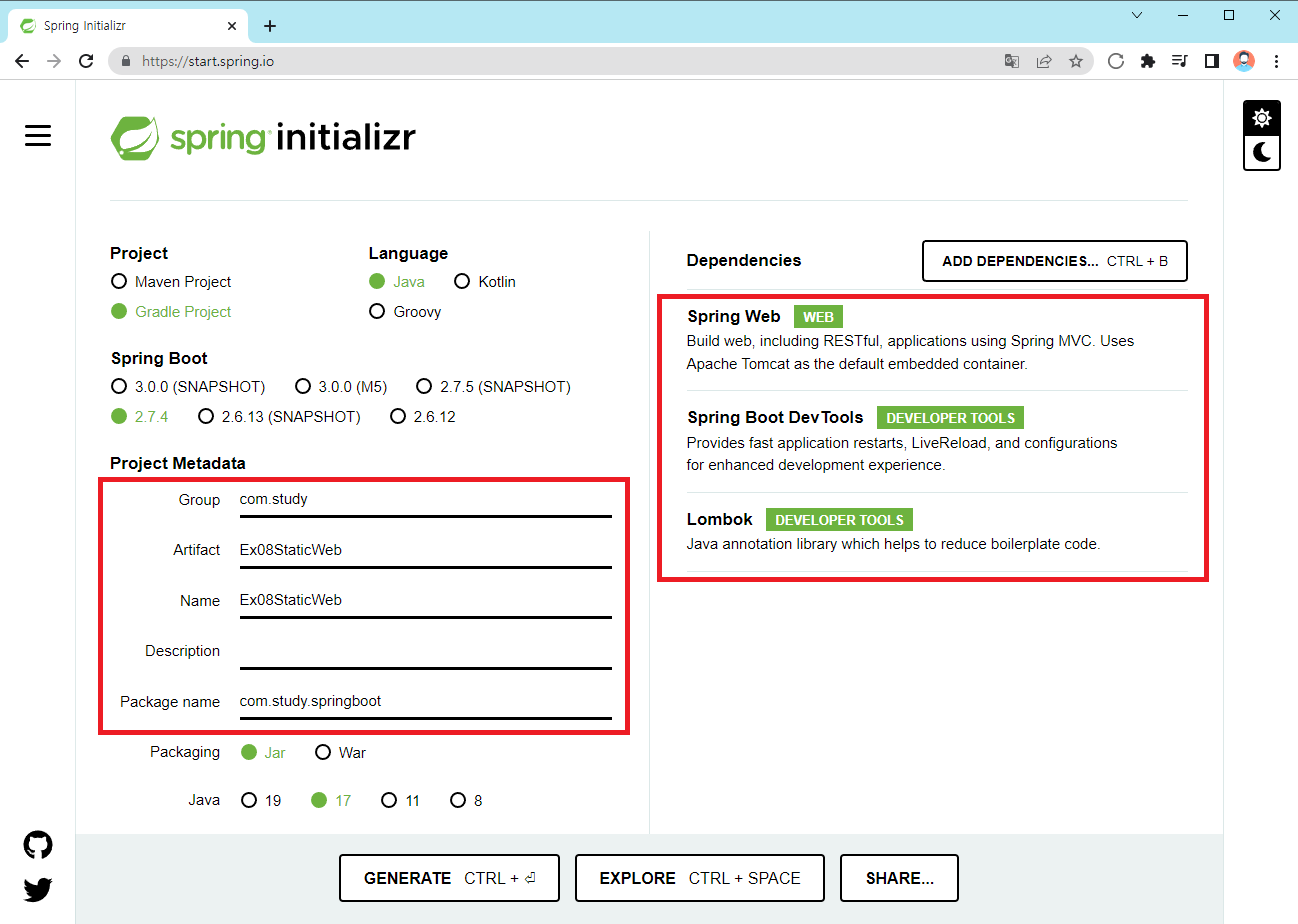Click the circular arrow extension icon
Screen dimensions: 1298x924
pos(1116,61)
